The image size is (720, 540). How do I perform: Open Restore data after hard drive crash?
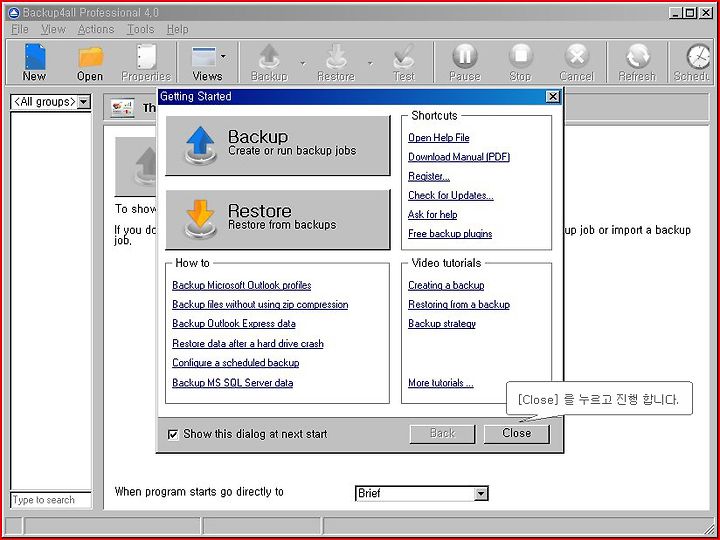[x=248, y=343]
